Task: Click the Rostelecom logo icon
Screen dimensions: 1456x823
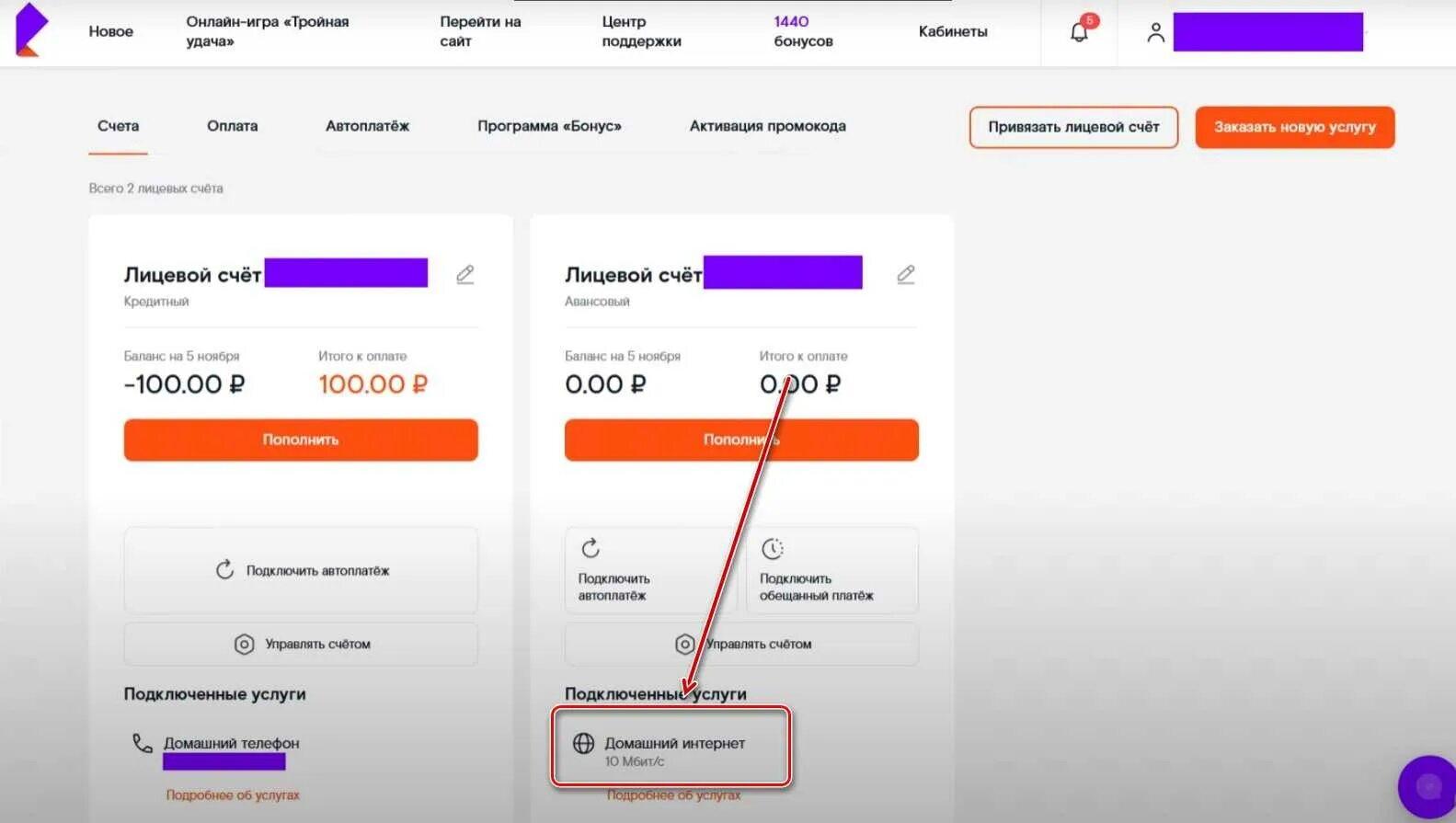Action: click(30, 29)
